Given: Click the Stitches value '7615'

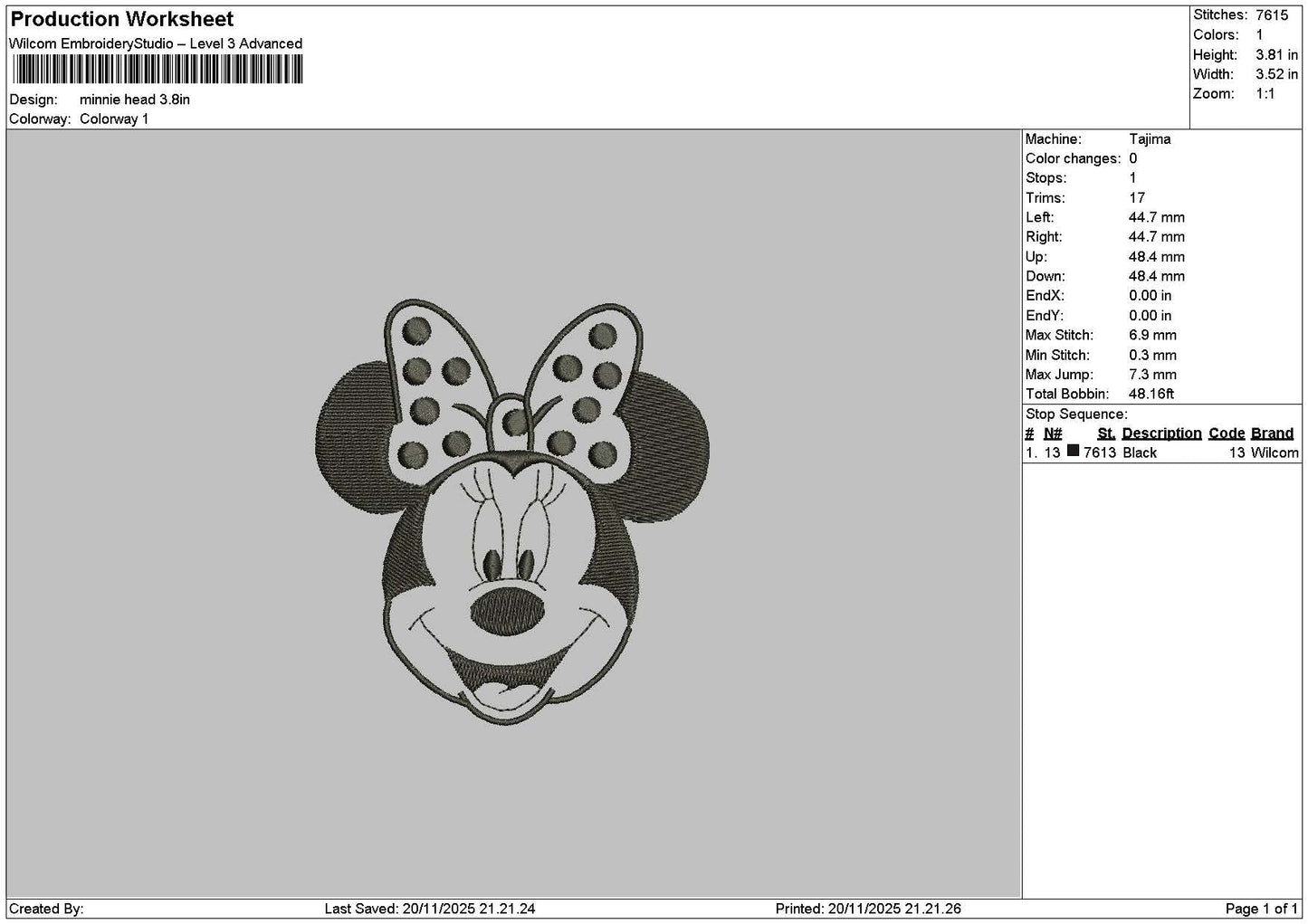Looking at the screenshot, I should click(1272, 14).
